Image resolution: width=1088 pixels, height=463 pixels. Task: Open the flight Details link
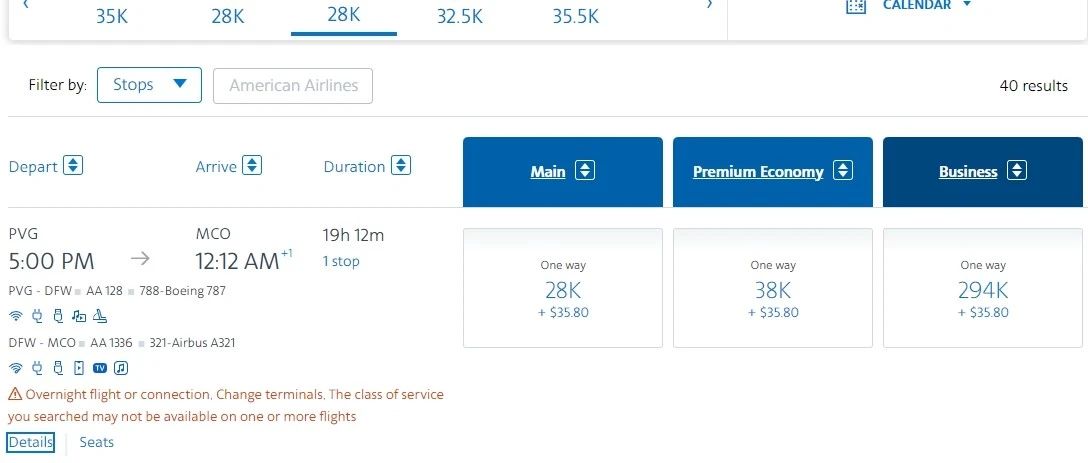point(30,442)
